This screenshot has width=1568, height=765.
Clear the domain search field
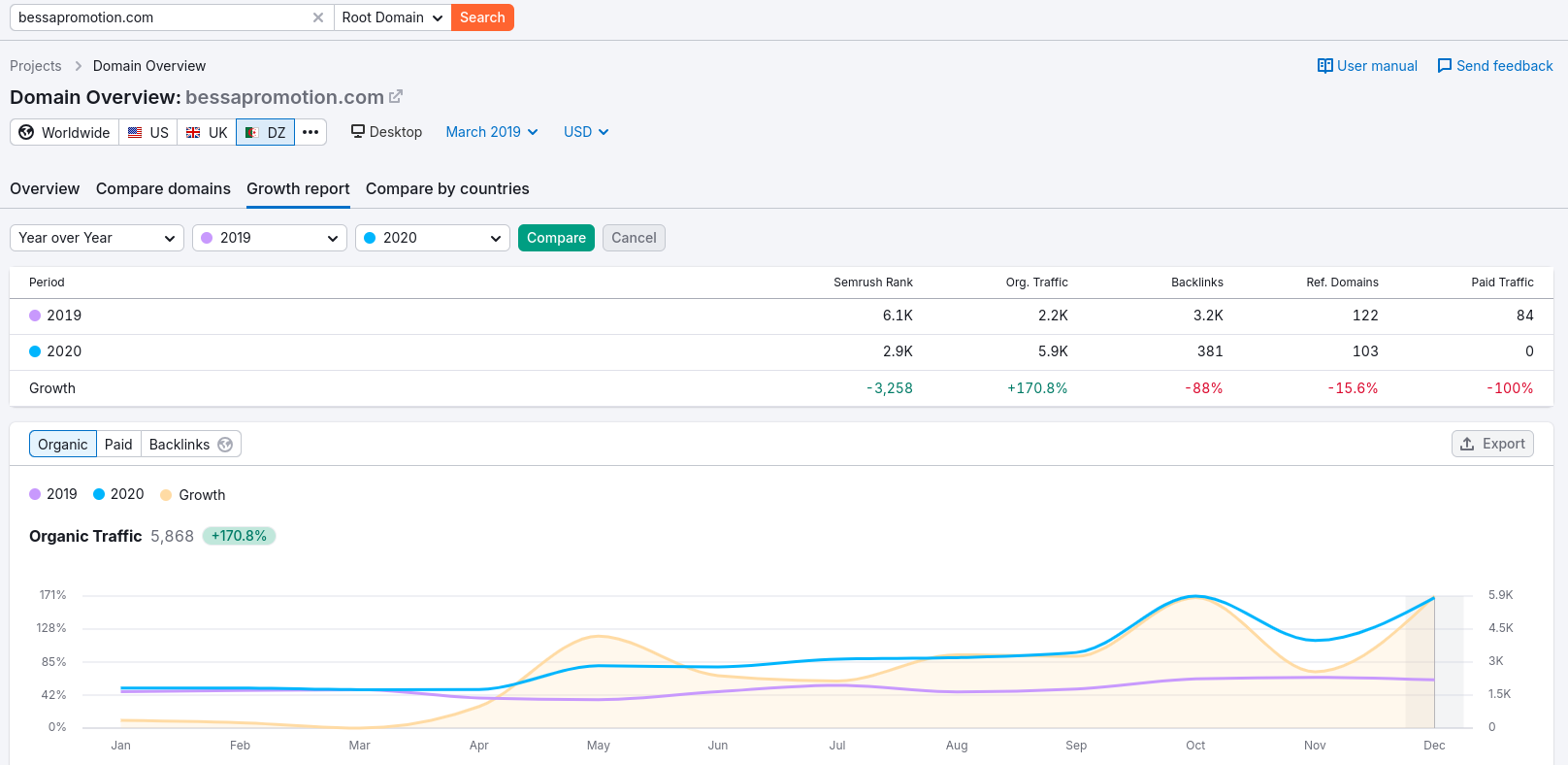pos(318,17)
